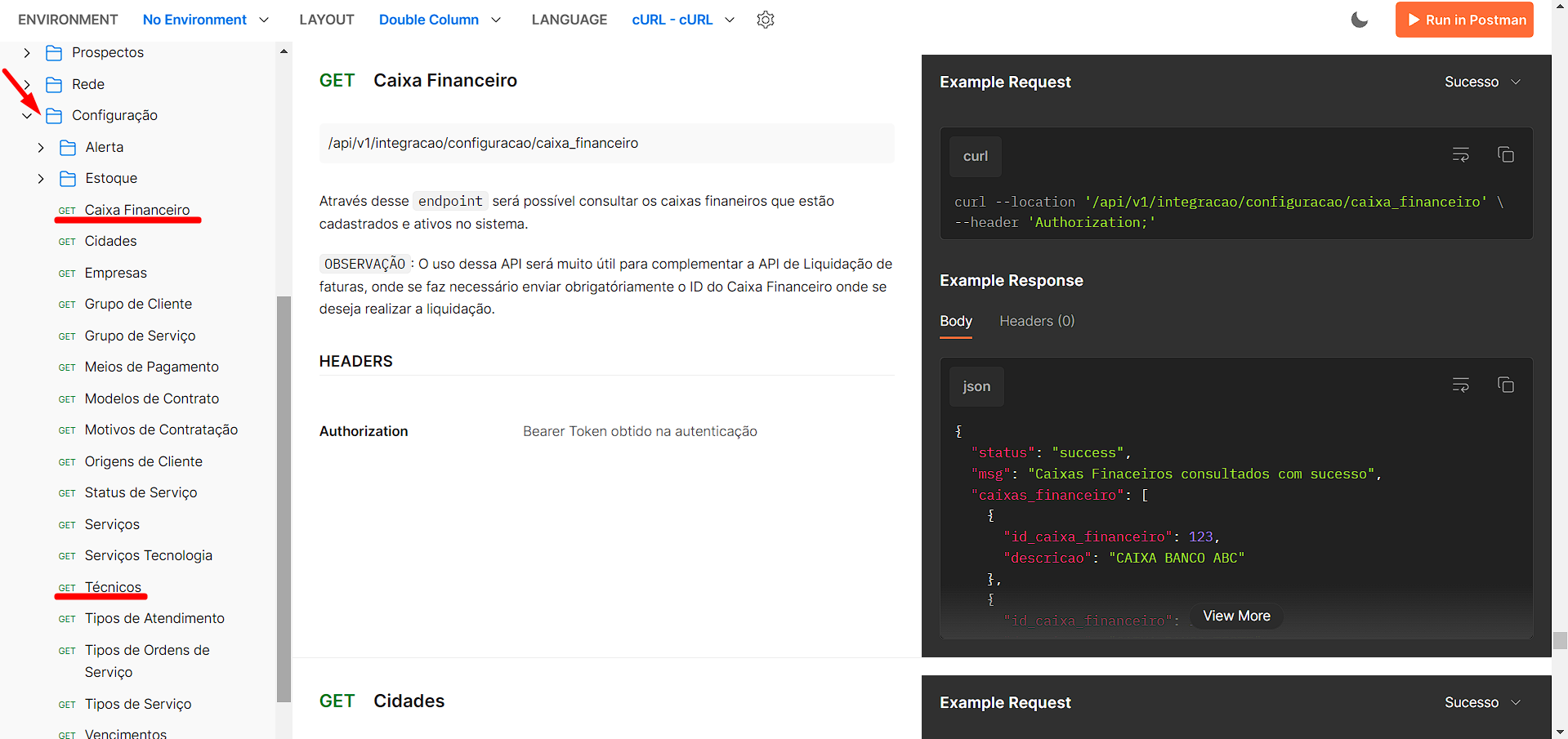
Task: Toggle word wrap in curl request block
Action: [x=1461, y=154]
